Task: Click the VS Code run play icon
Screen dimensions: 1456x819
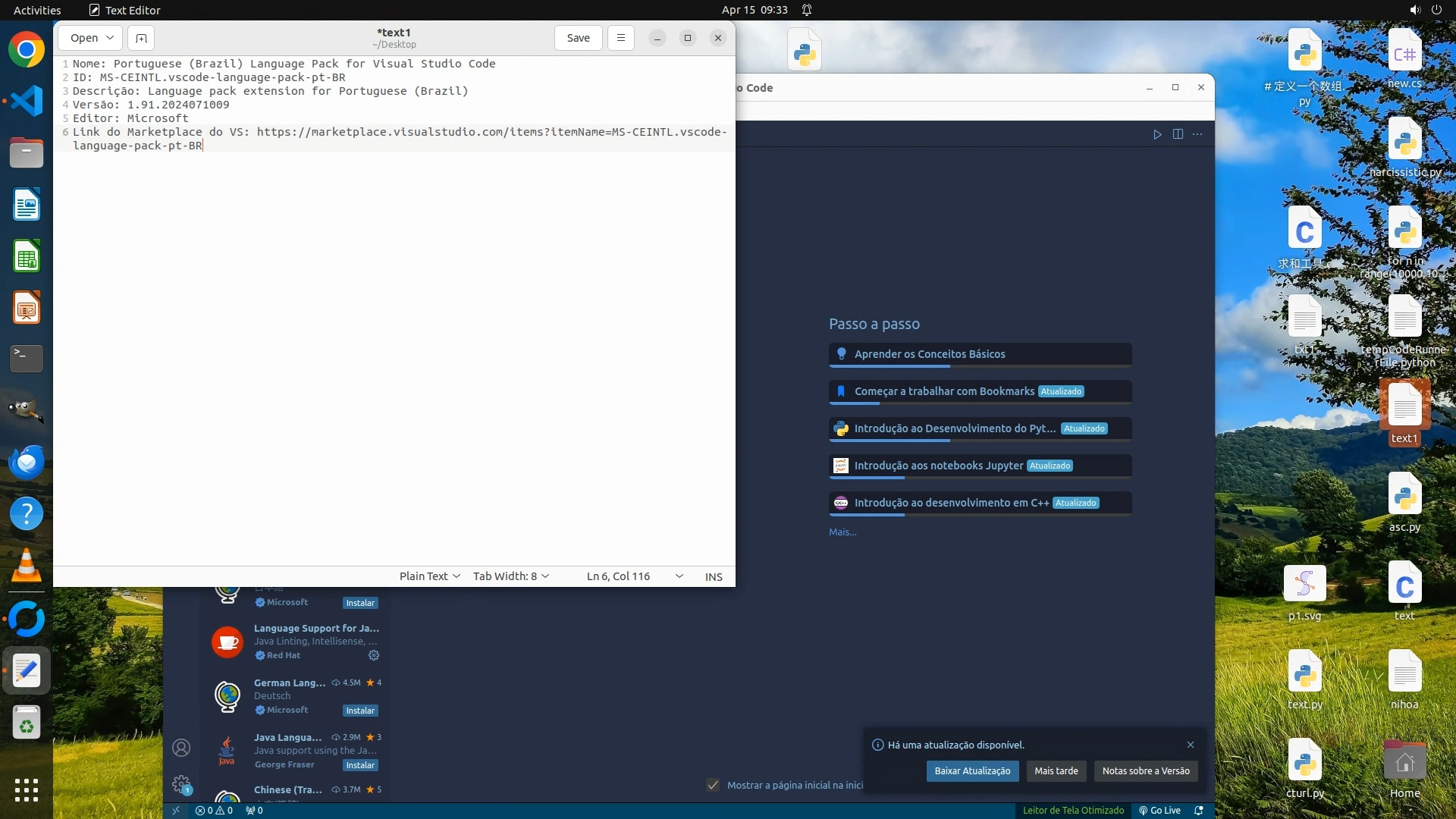Action: pyautogui.click(x=1157, y=134)
